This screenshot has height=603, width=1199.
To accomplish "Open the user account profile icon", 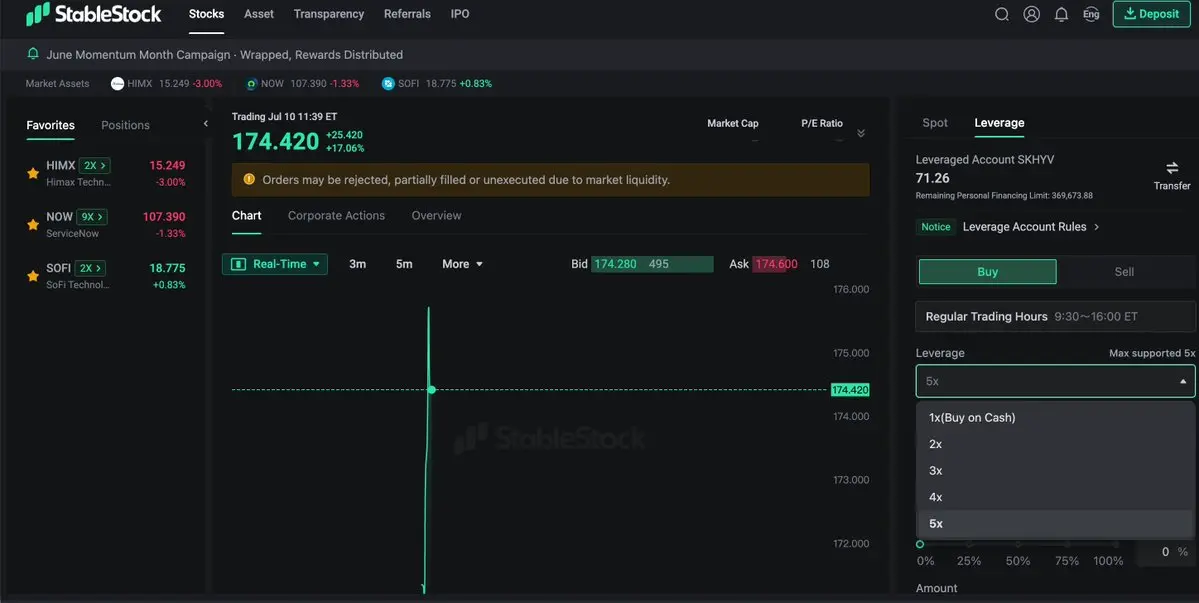I will click(1032, 15).
